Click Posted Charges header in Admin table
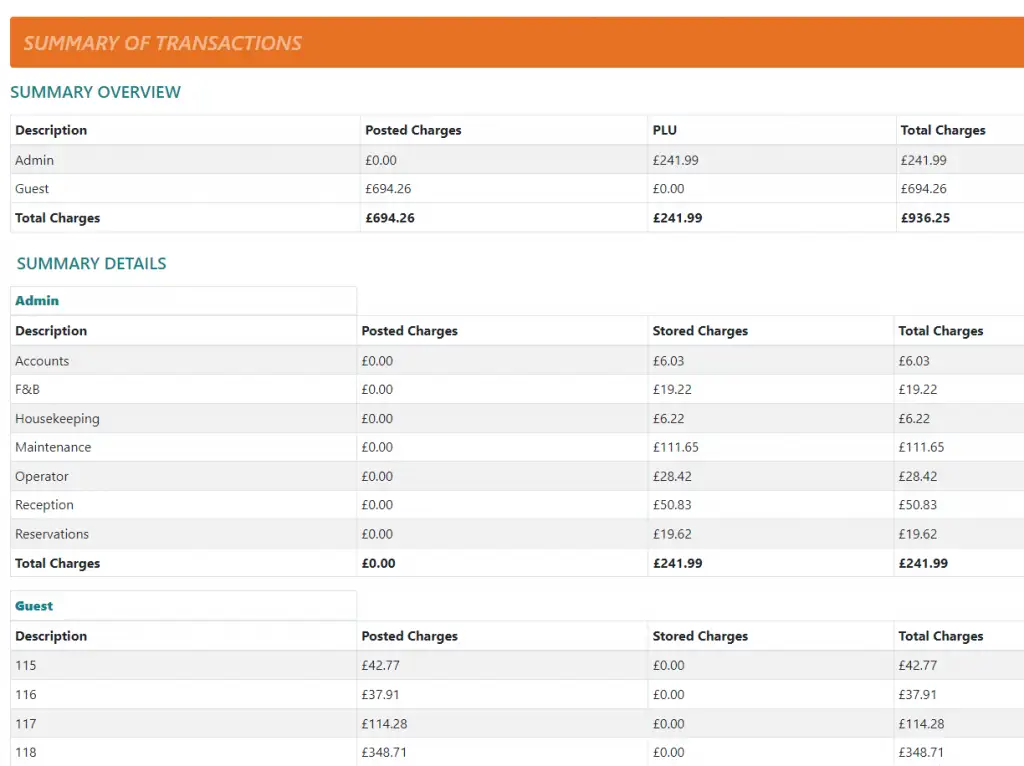This screenshot has width=1024, height=766. pyautogui.click(x=409, y=331)
